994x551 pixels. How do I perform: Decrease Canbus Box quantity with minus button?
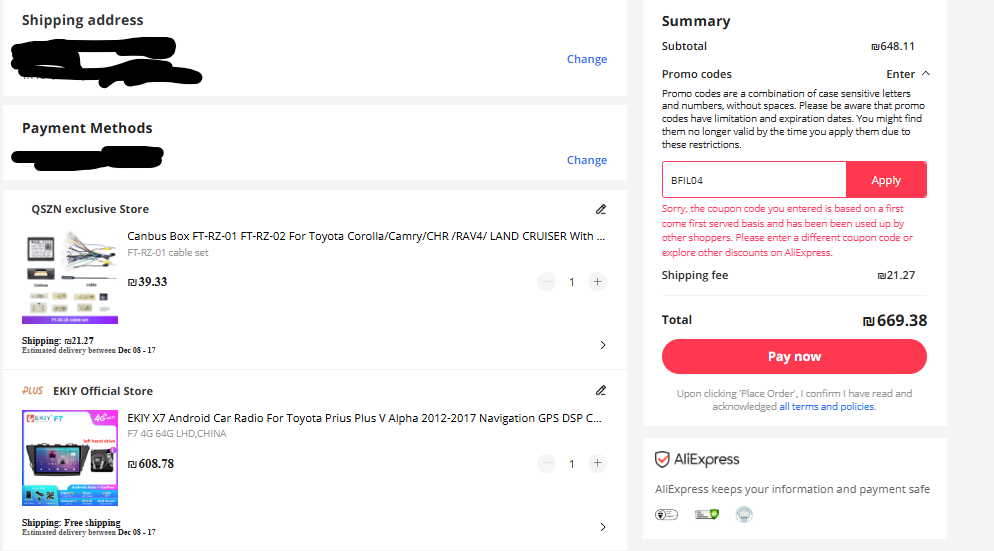tap(546, 282)
